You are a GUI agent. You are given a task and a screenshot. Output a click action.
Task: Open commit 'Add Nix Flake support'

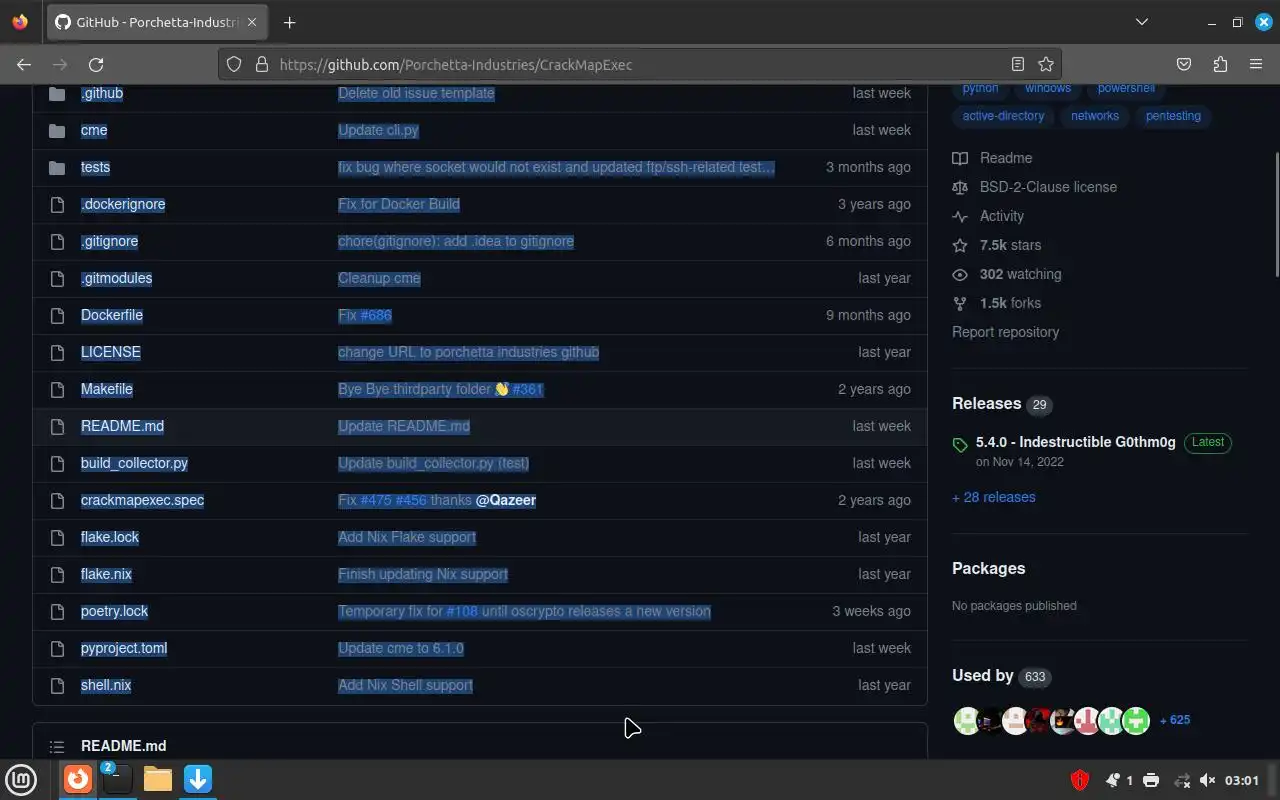pos(407,537)
